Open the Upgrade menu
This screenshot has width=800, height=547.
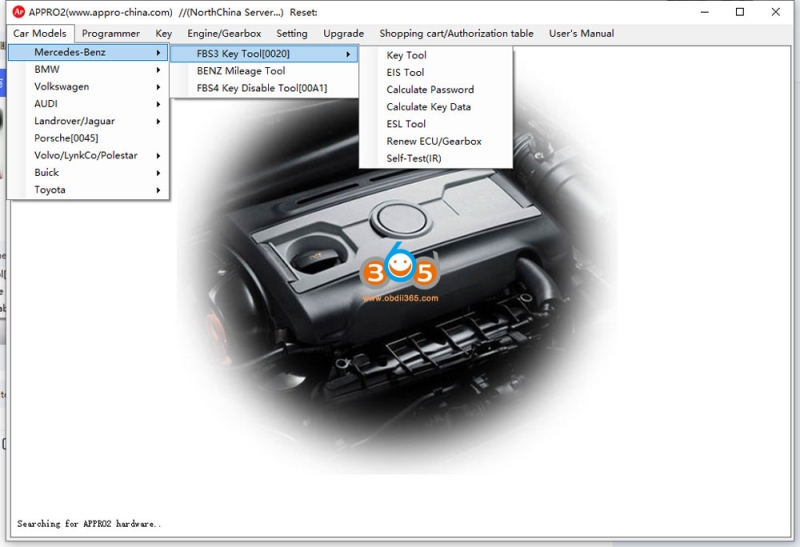click(x=343, y=34)
